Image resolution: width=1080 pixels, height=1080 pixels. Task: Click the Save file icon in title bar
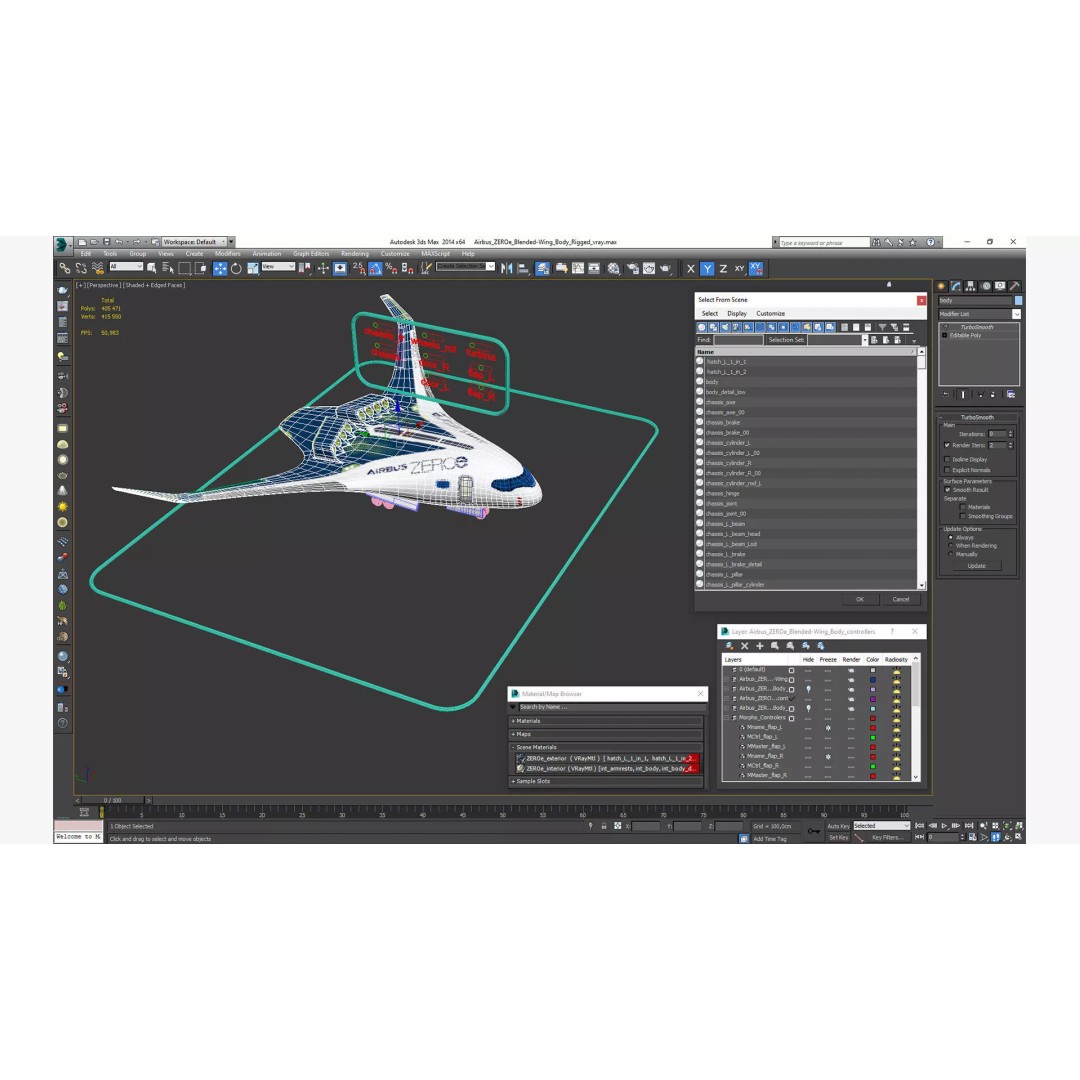[106, 242]
